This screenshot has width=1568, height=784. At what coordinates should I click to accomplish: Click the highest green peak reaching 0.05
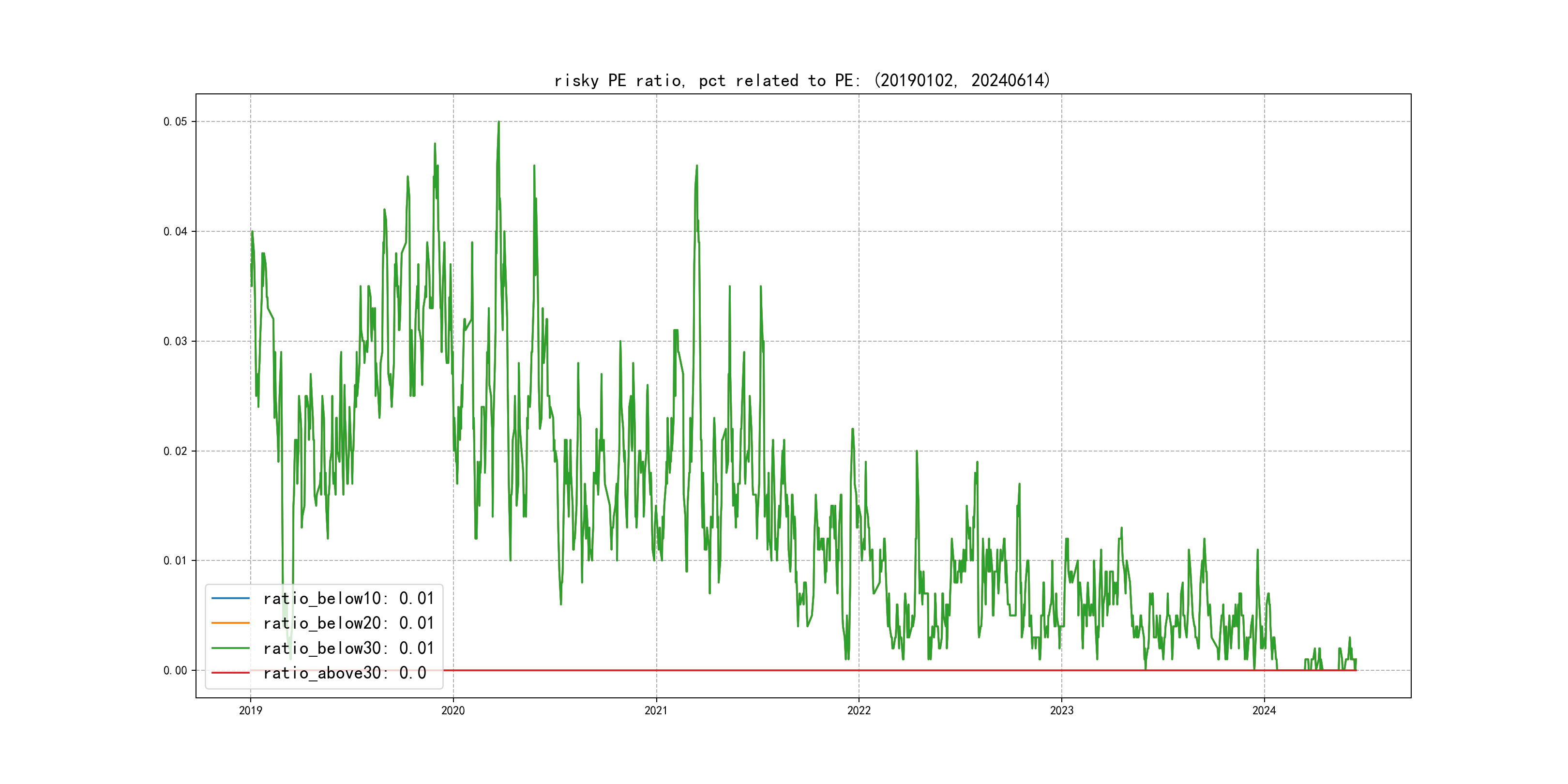click(498, 123)
